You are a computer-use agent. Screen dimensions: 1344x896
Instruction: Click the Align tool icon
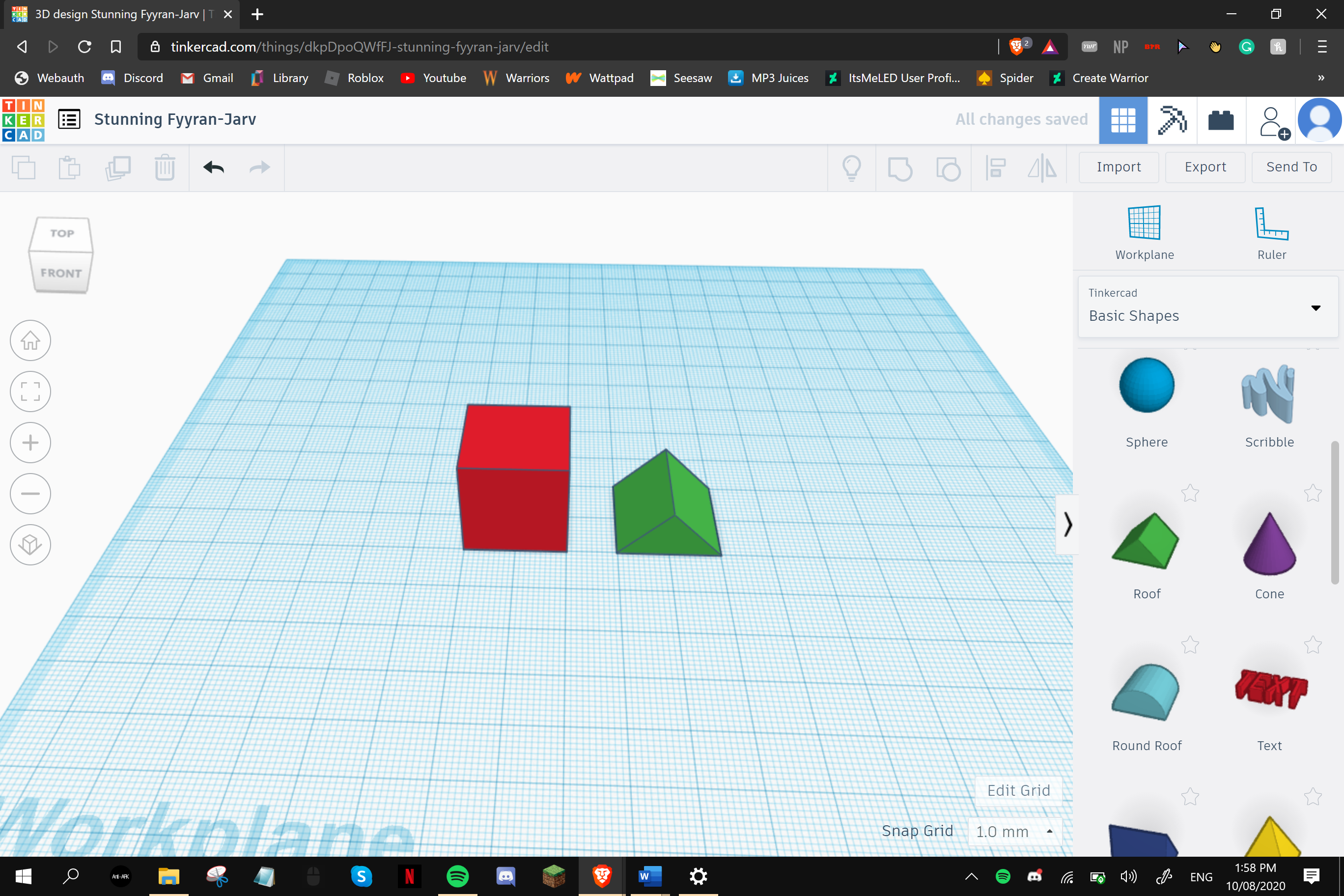coord(996,168)
